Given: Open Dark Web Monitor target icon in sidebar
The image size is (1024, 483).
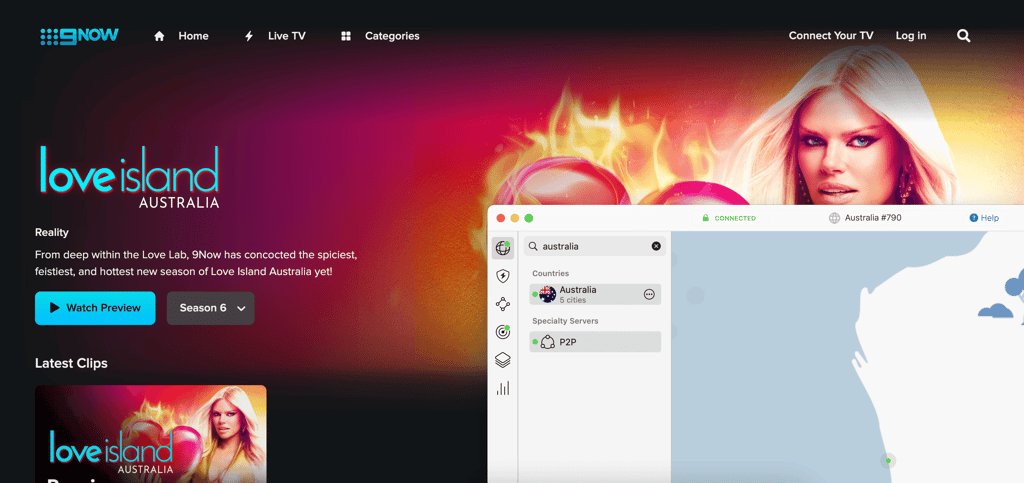Looking at the screenshot, I should 503,332.
